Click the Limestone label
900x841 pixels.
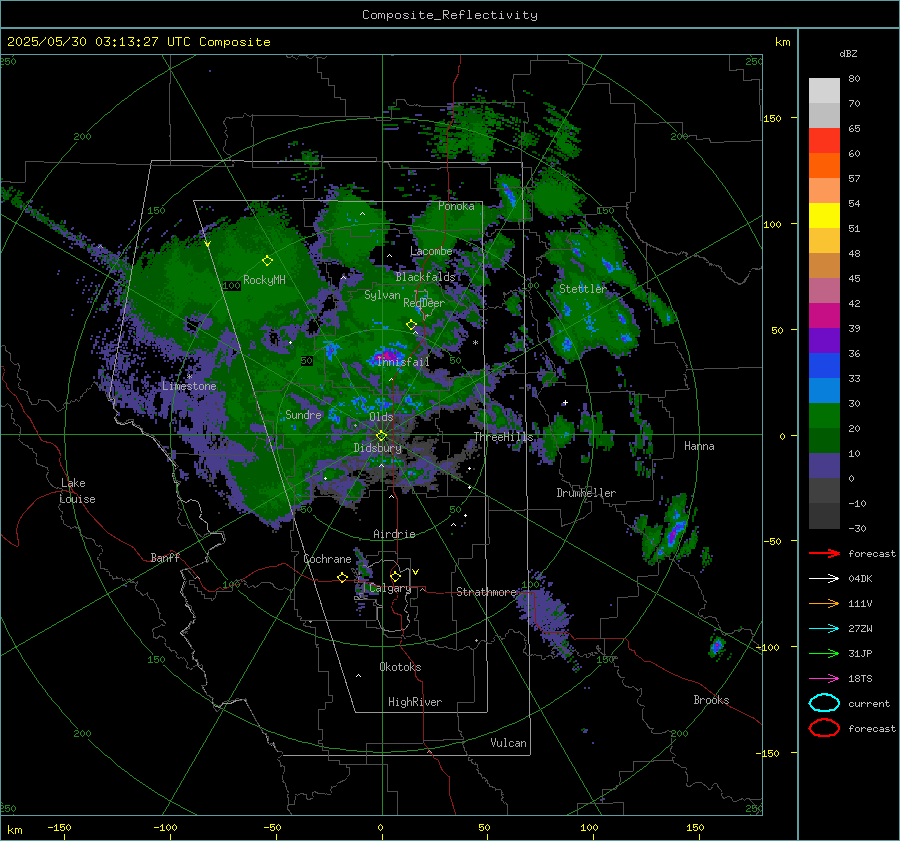(x=189, y=386)
